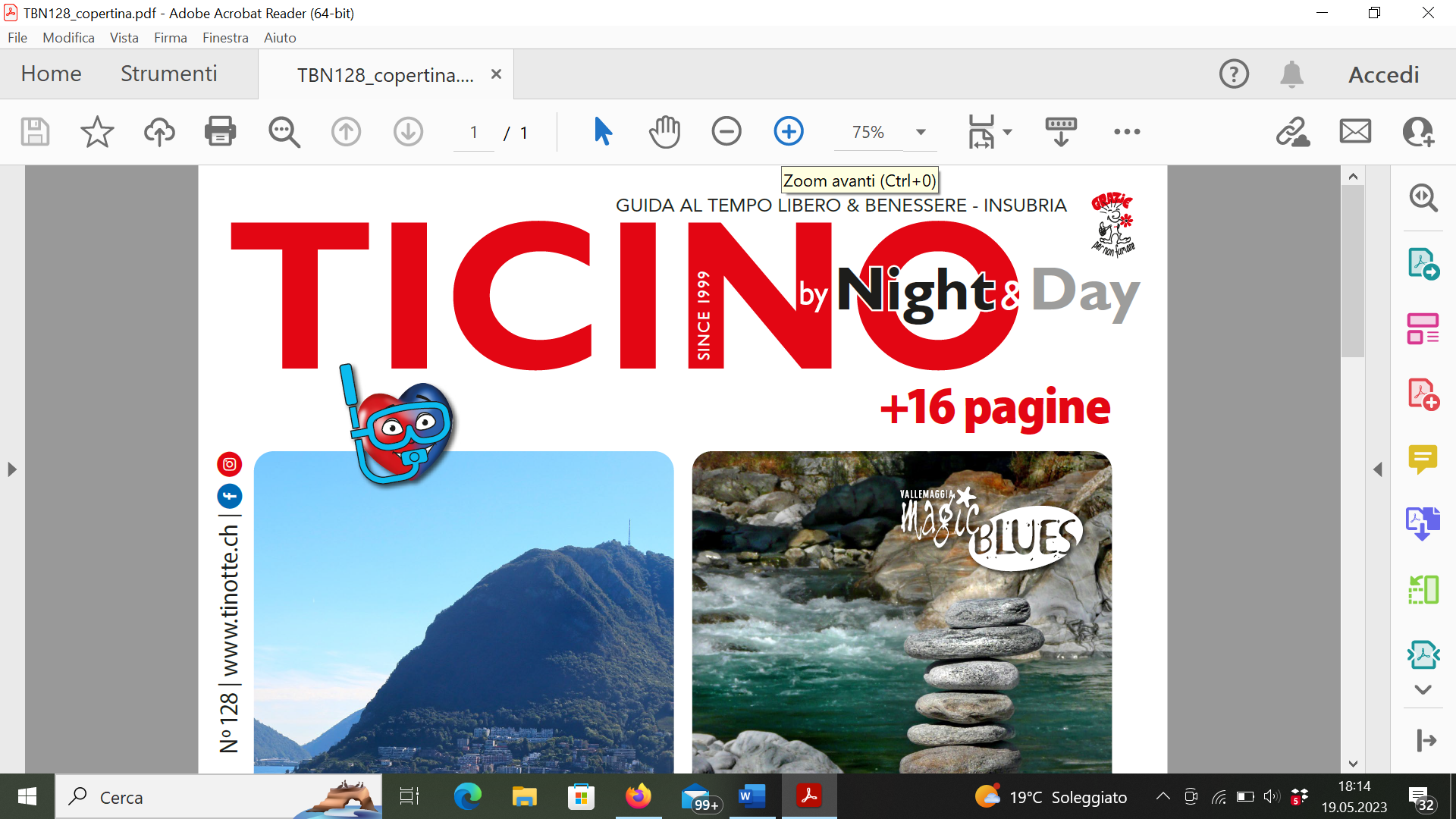Open the search magnifier tool in right panel

[1423, 198]
